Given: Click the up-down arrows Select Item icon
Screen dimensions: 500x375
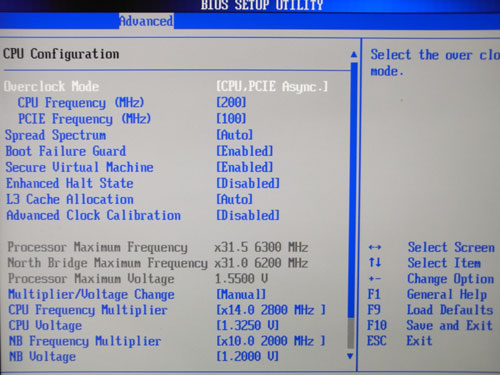Looking at the screenshot, I should [375, 262].
